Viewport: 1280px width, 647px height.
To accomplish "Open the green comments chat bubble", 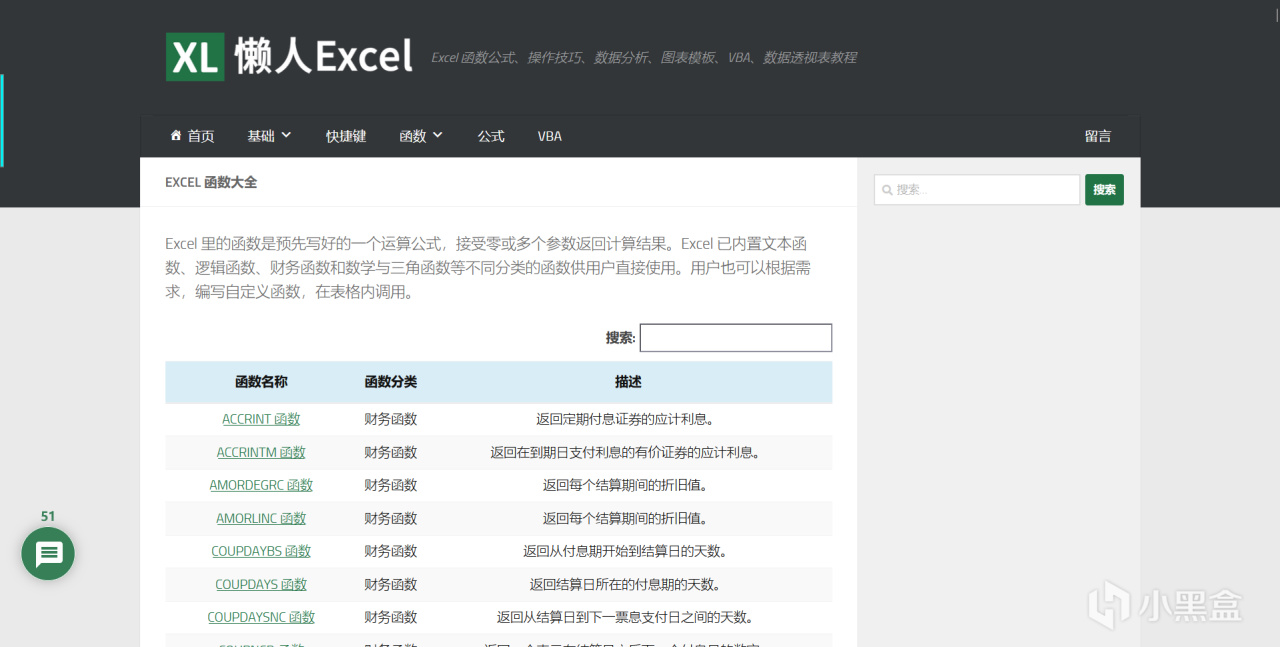I will click(48, 553).
